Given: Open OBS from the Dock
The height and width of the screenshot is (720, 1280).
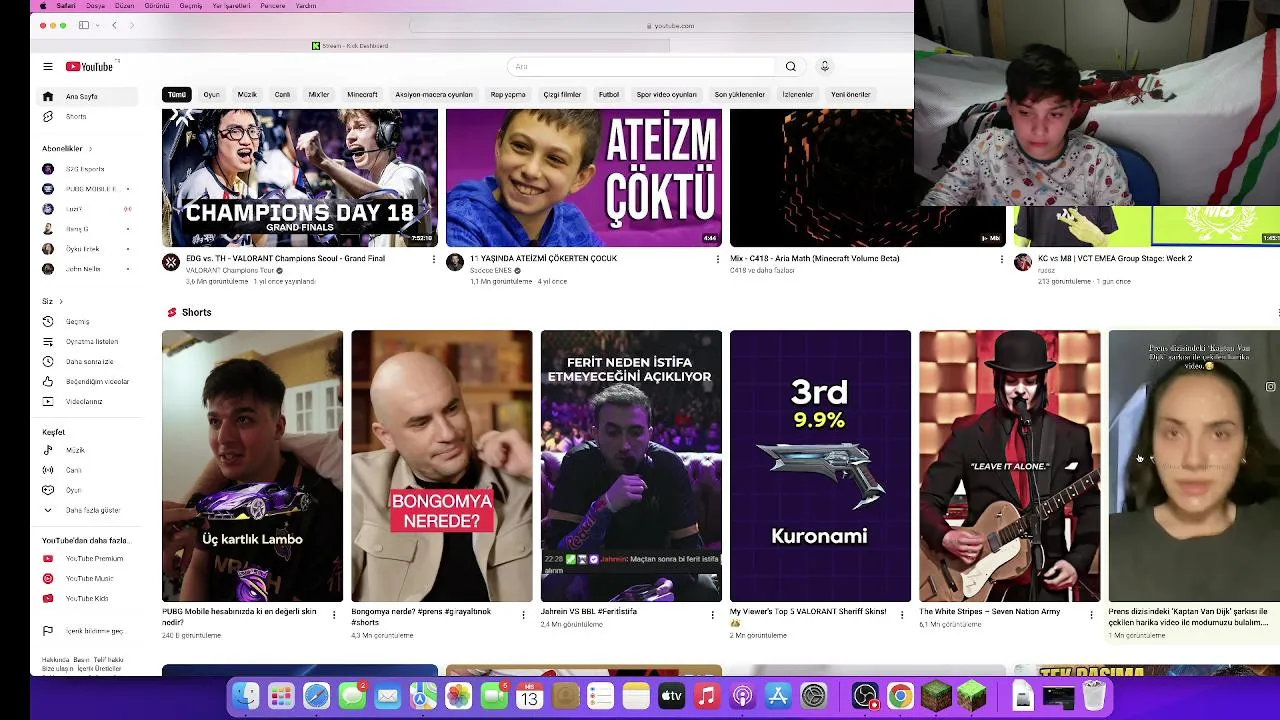Looking at the screenshot, I should click(865, 696).
